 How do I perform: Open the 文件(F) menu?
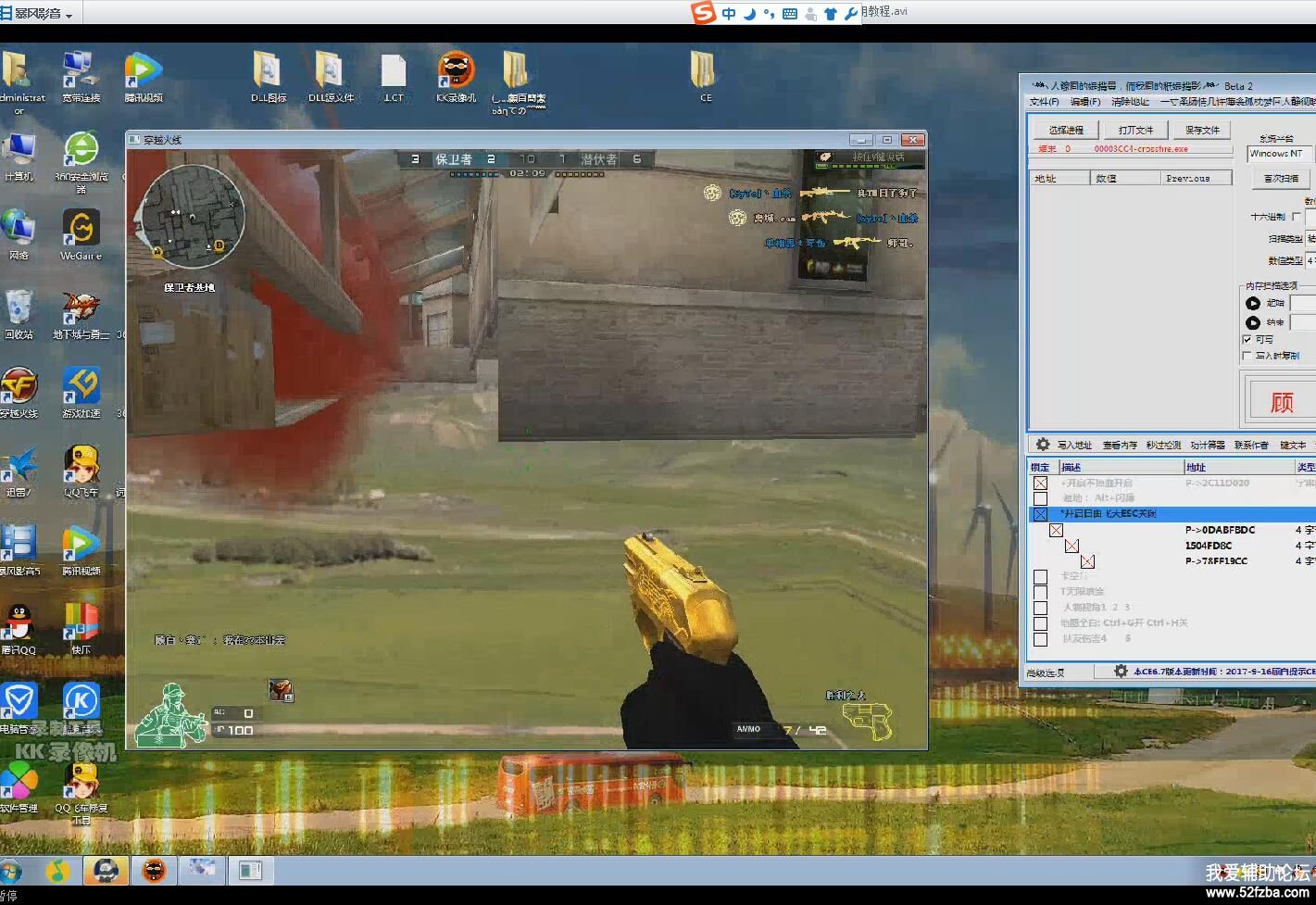pyautogui.click(x=1044, y=102)
